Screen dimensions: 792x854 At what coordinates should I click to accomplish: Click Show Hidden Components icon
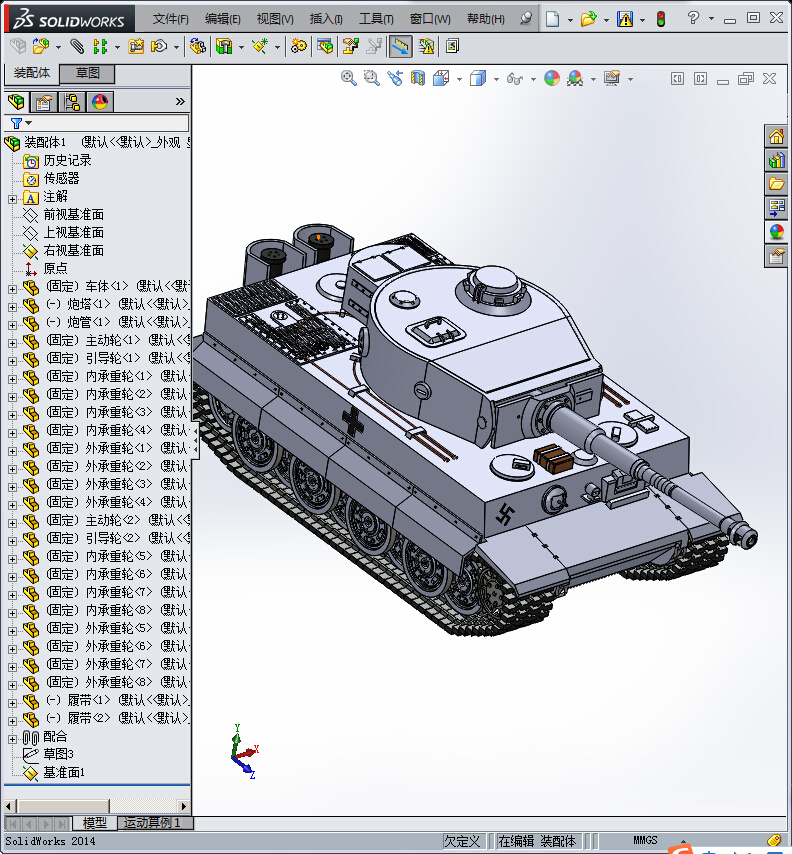(198, 46)
